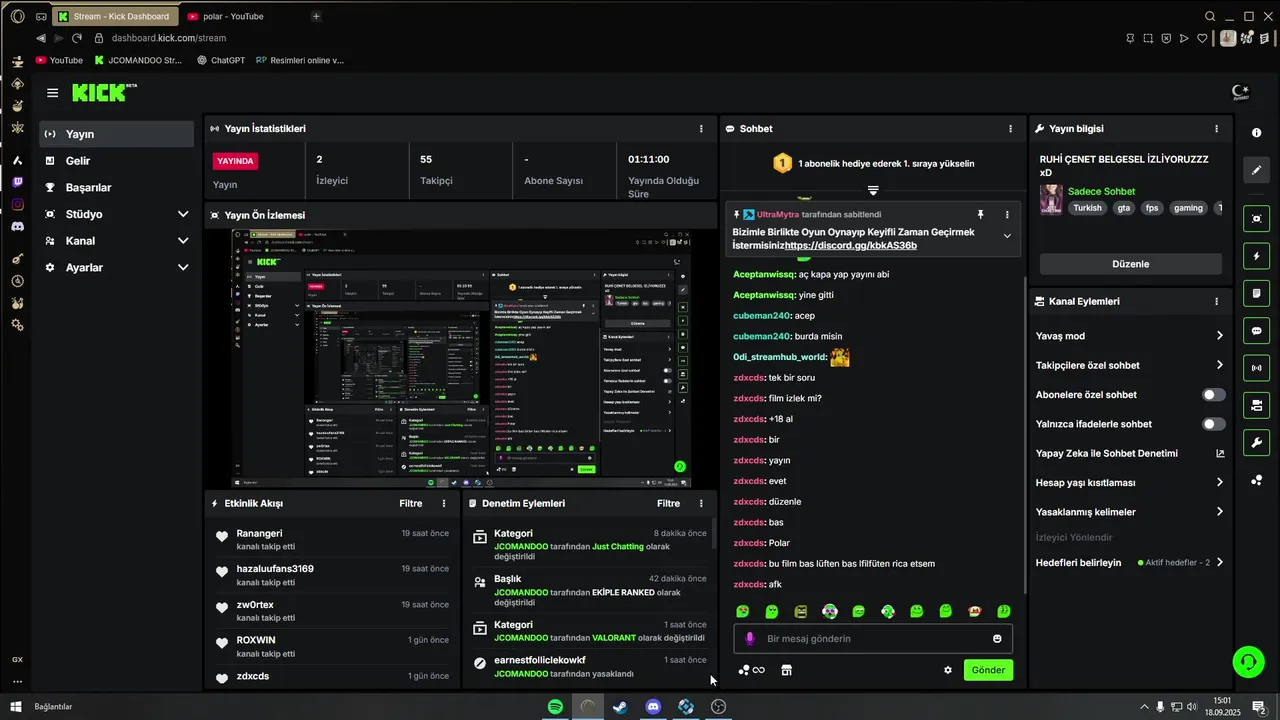The image size is (1280, 720).
Task: Open chat settings gear icon
Action: click(948, 670)
